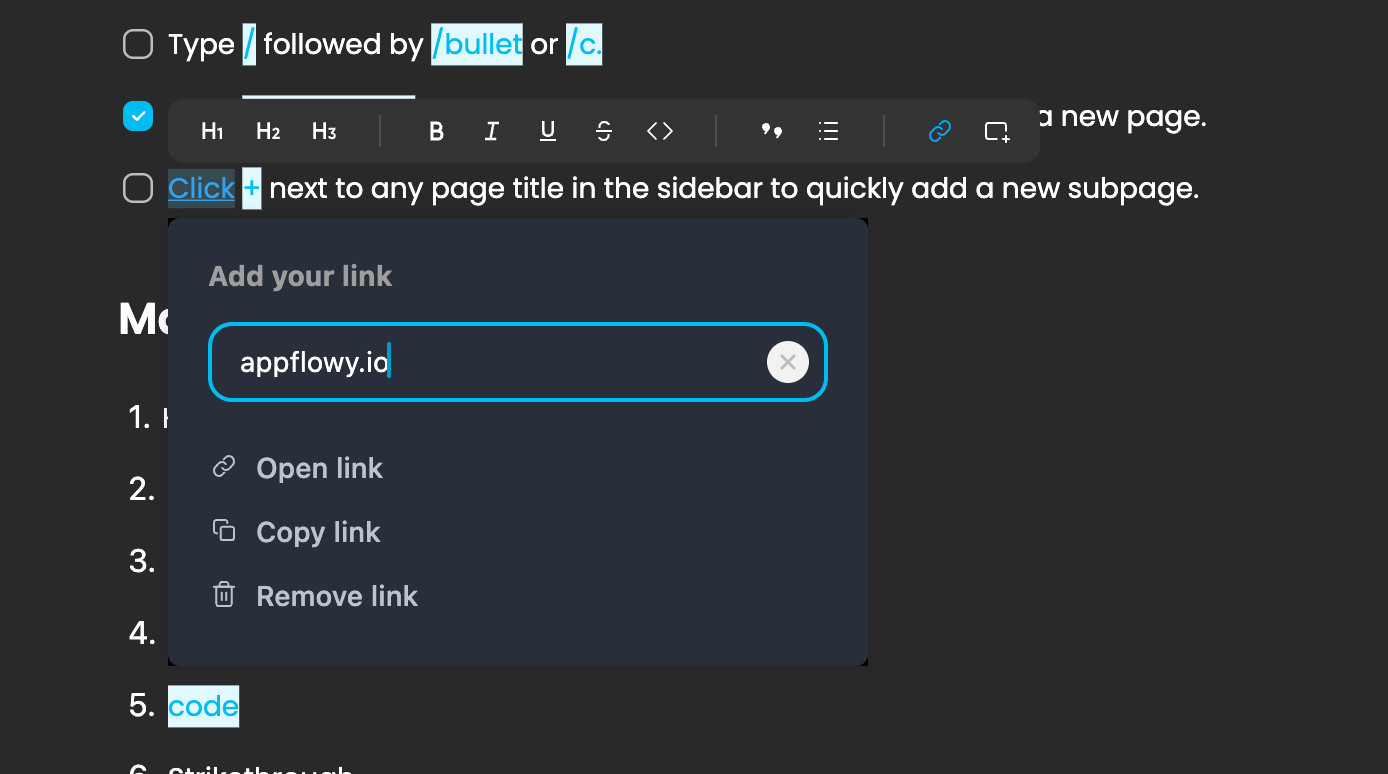Toggle bold formatting
This screenshot has width=1388, height=774.
point(436,131)
